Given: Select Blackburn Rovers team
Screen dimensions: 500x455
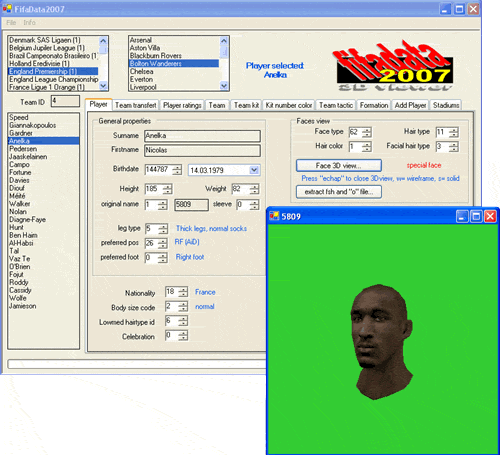Looking at the screenshot, I should point(156,56).
